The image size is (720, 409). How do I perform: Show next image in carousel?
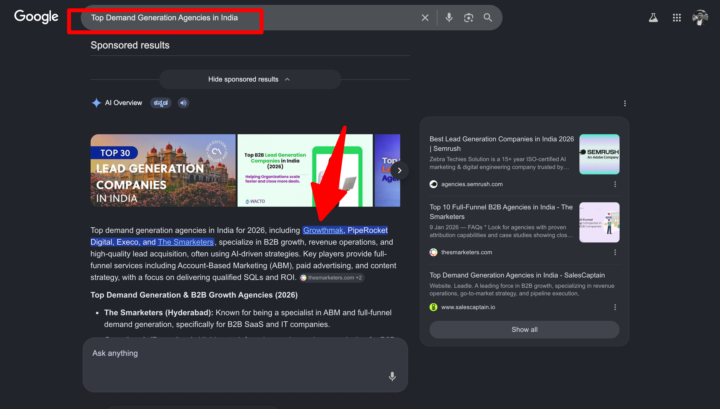[399, 170]
